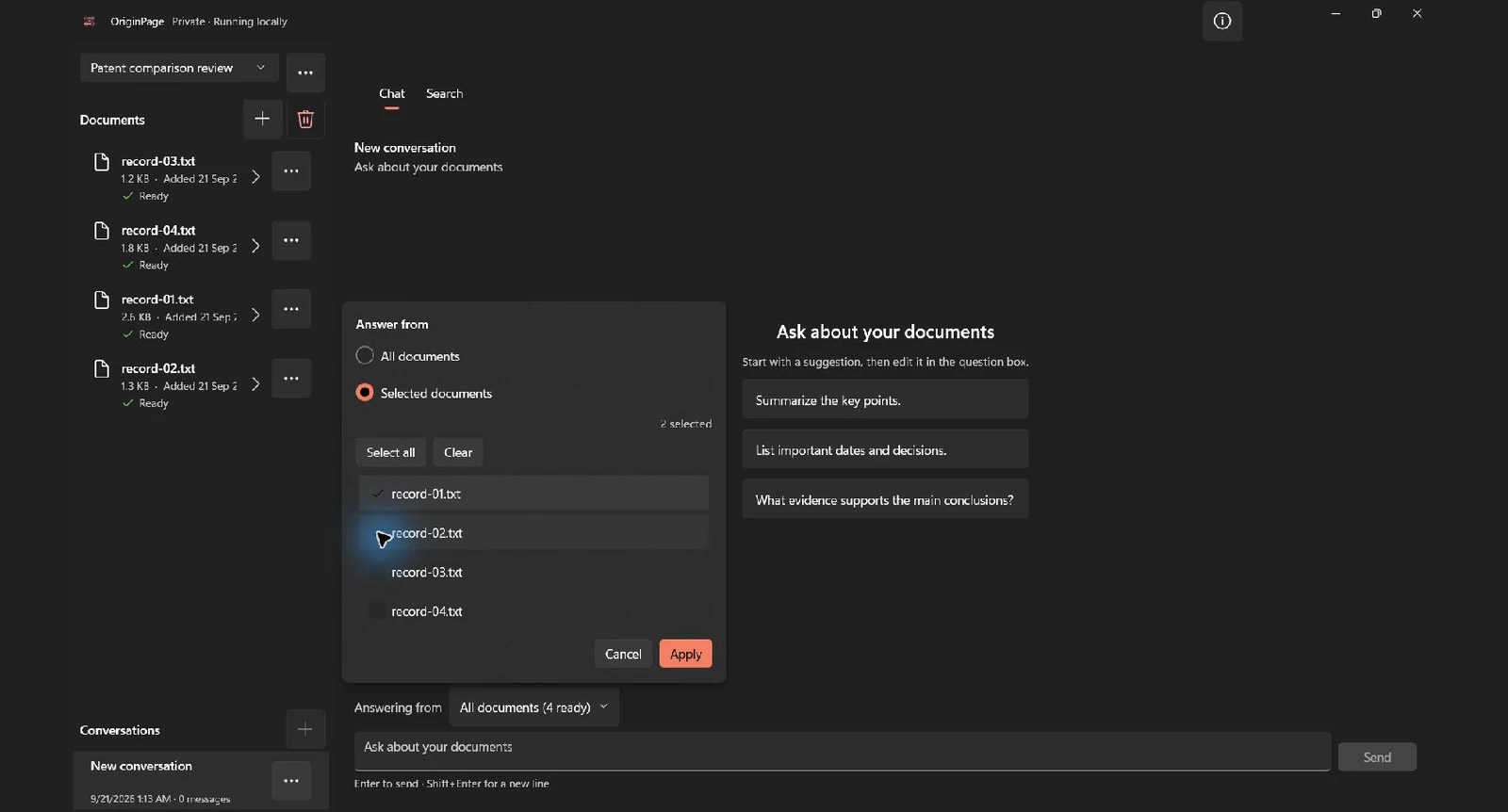This screenshot has height=812, width=1508.
Task: Open more options for New conversation entry
Action: [291, 781]
